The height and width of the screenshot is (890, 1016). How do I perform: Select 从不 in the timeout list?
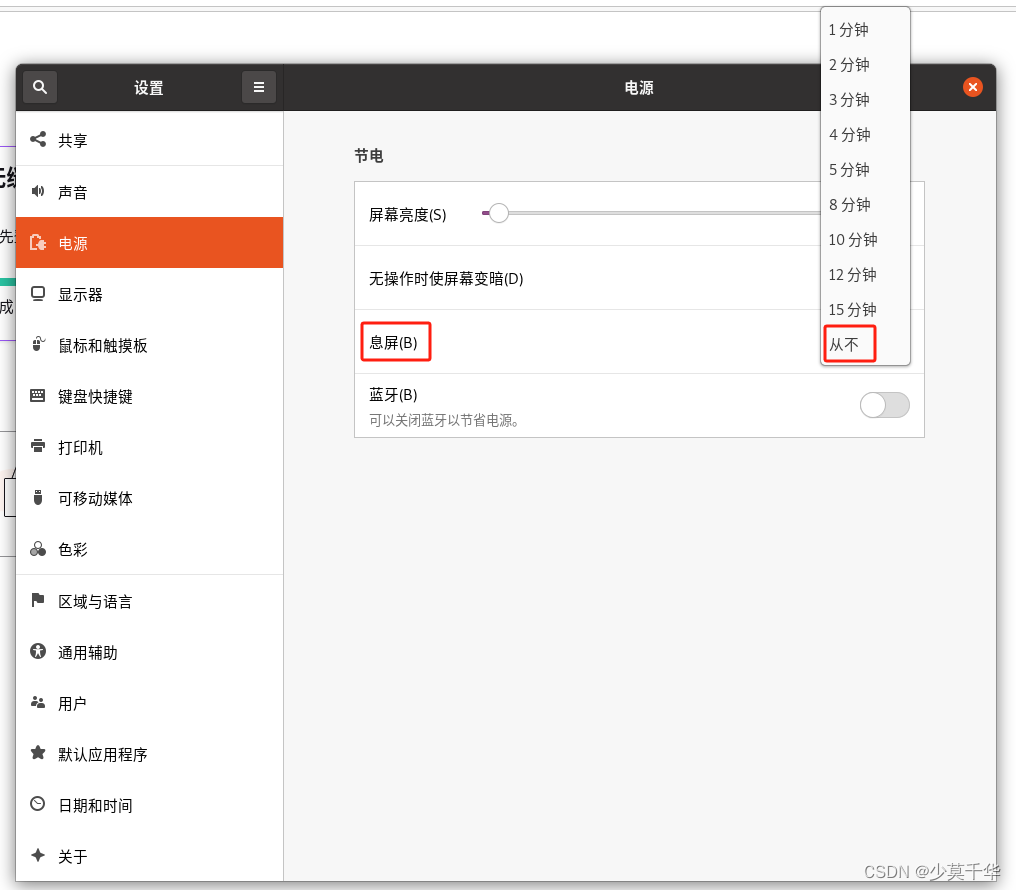coord(848,343)
